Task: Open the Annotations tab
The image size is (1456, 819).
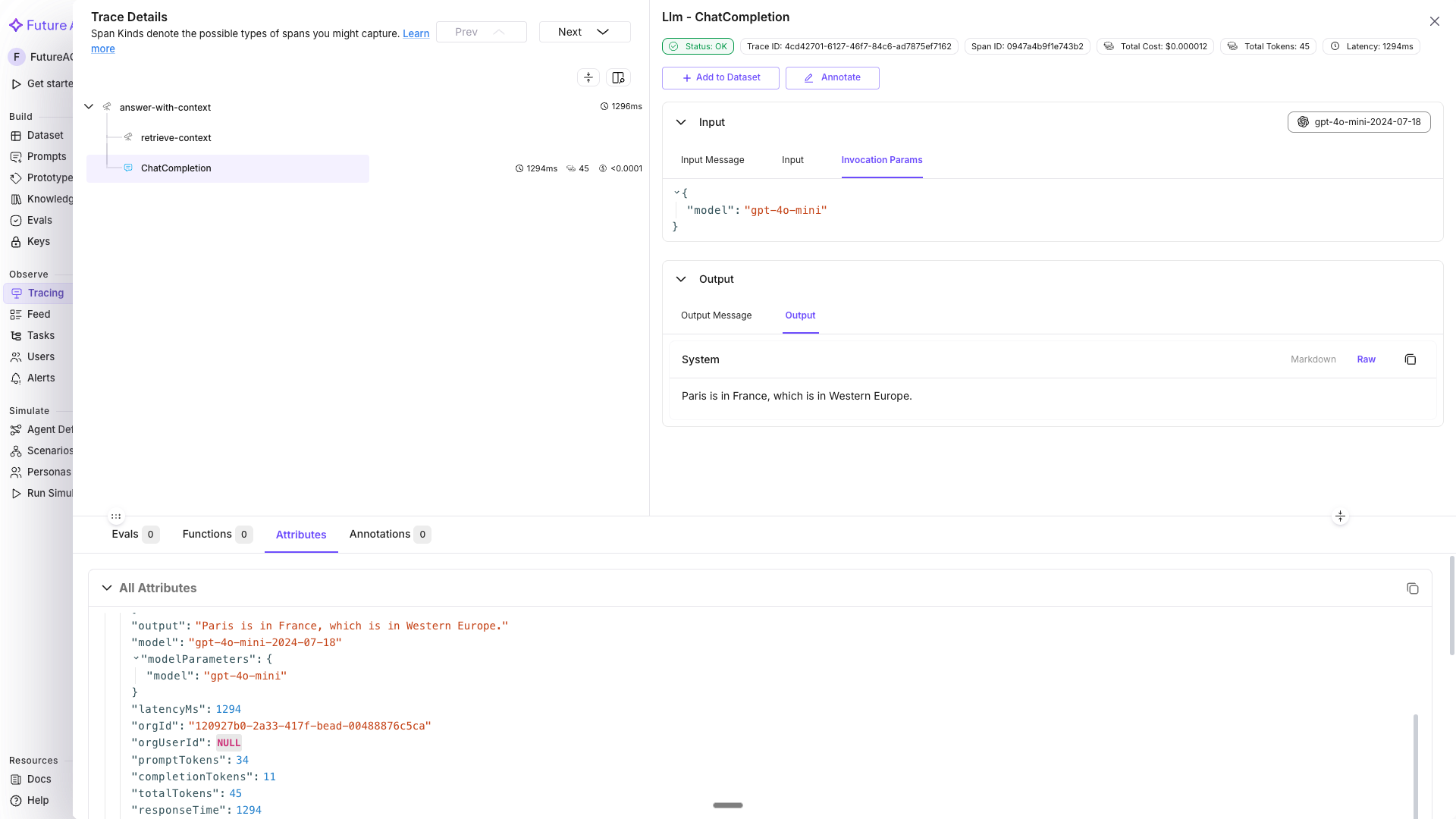Action: [380, 534]
